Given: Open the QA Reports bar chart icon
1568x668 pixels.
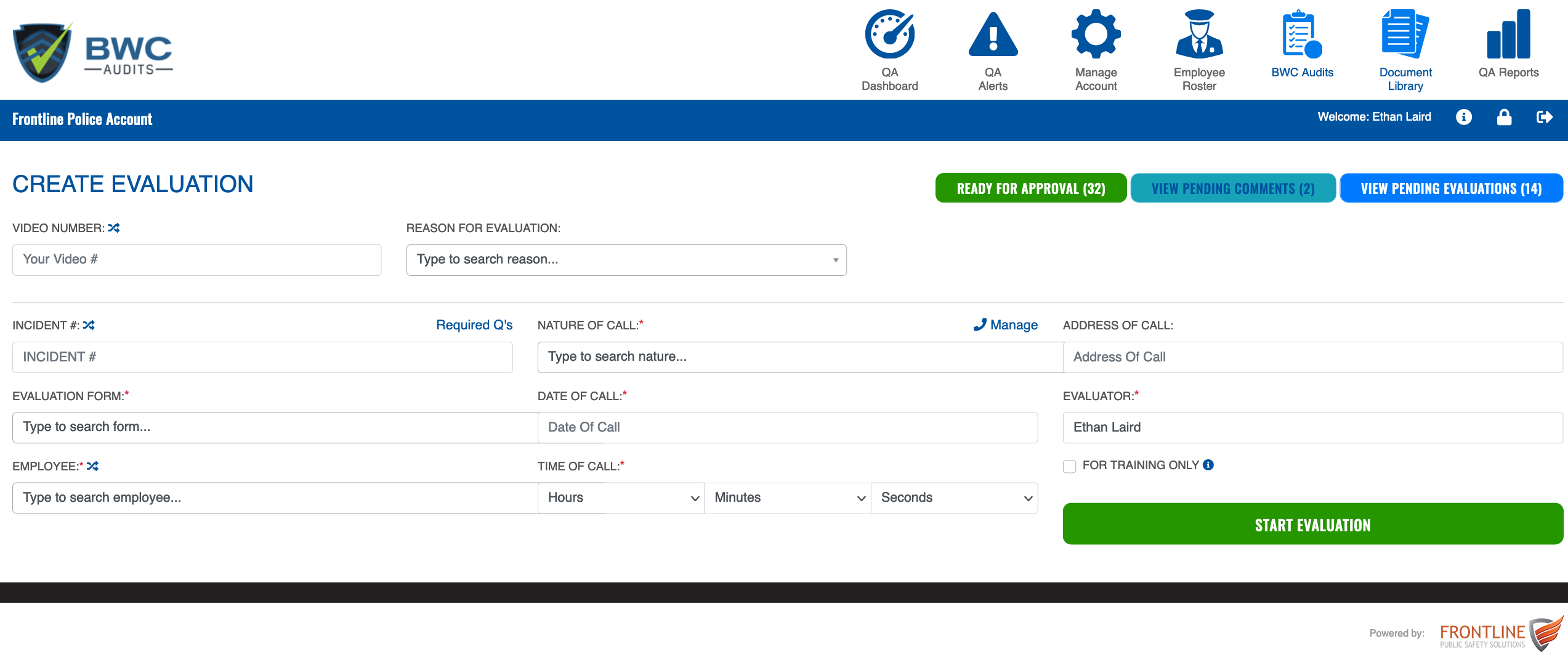Looking at the screenshot, I should click(1508, 34).
